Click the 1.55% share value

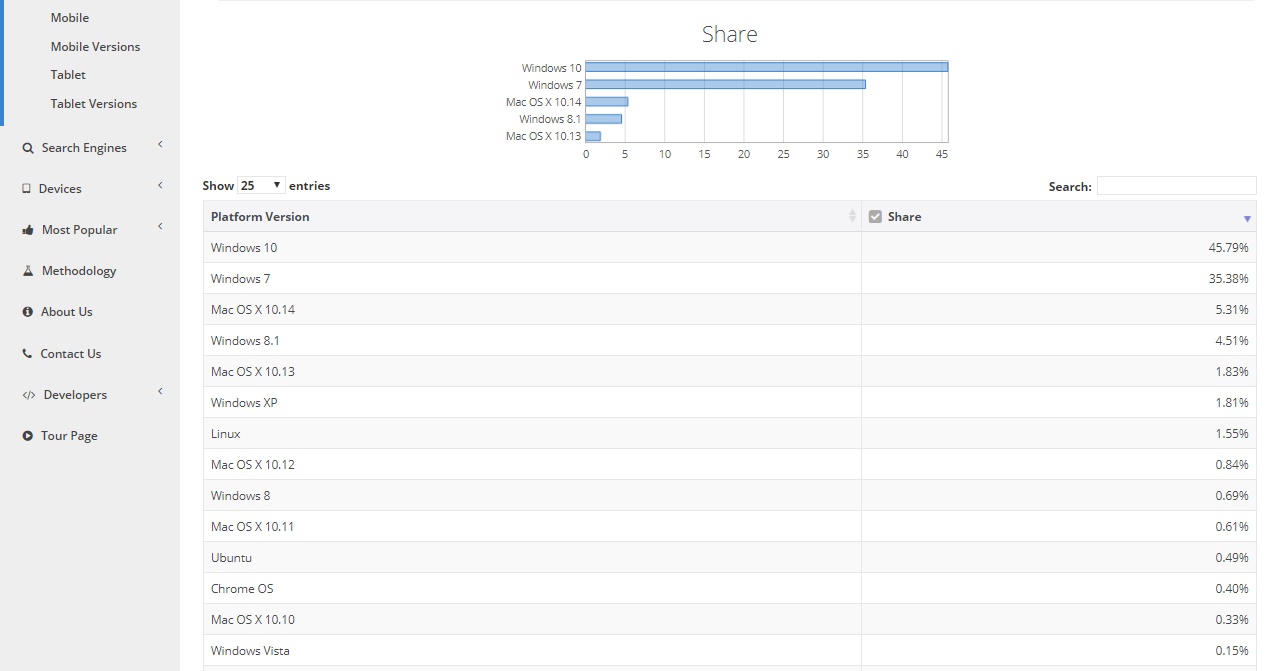tap(1232, 434)
